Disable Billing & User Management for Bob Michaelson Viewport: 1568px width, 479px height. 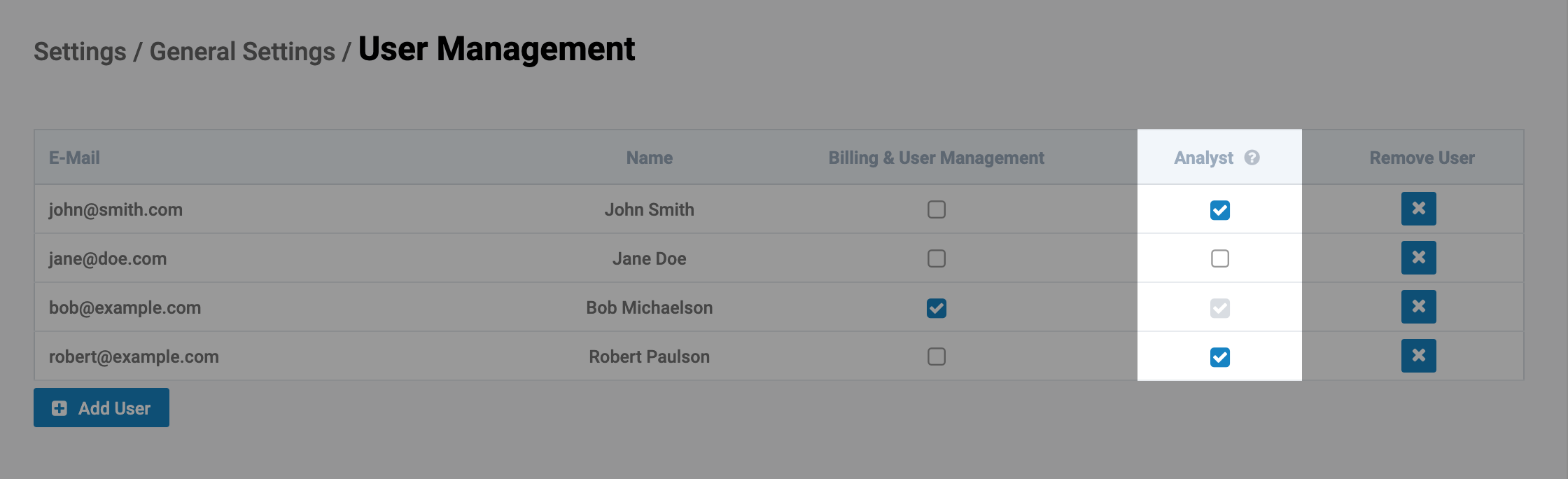[x=936, y=308]
